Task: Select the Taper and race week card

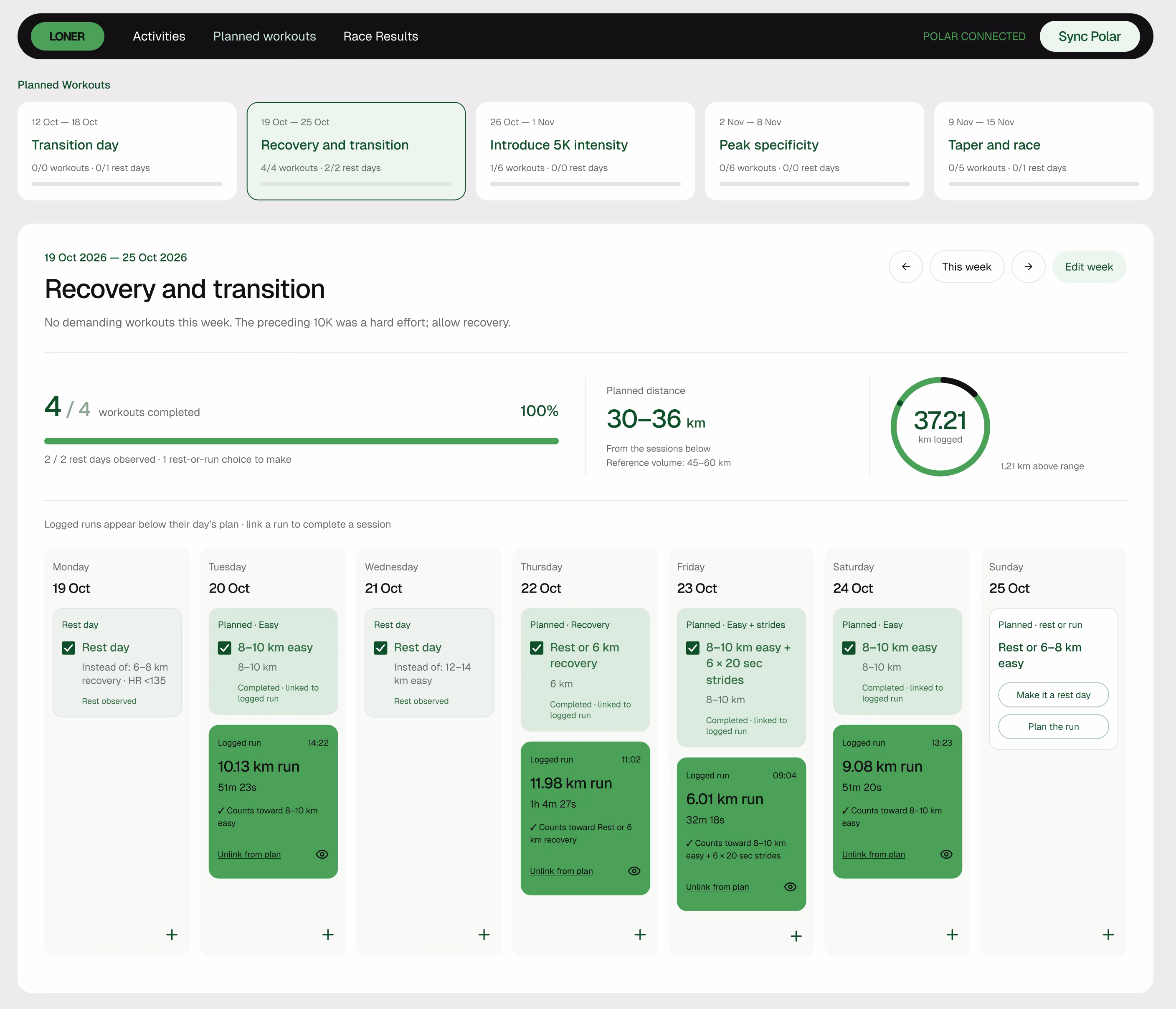Action: 1044,151
